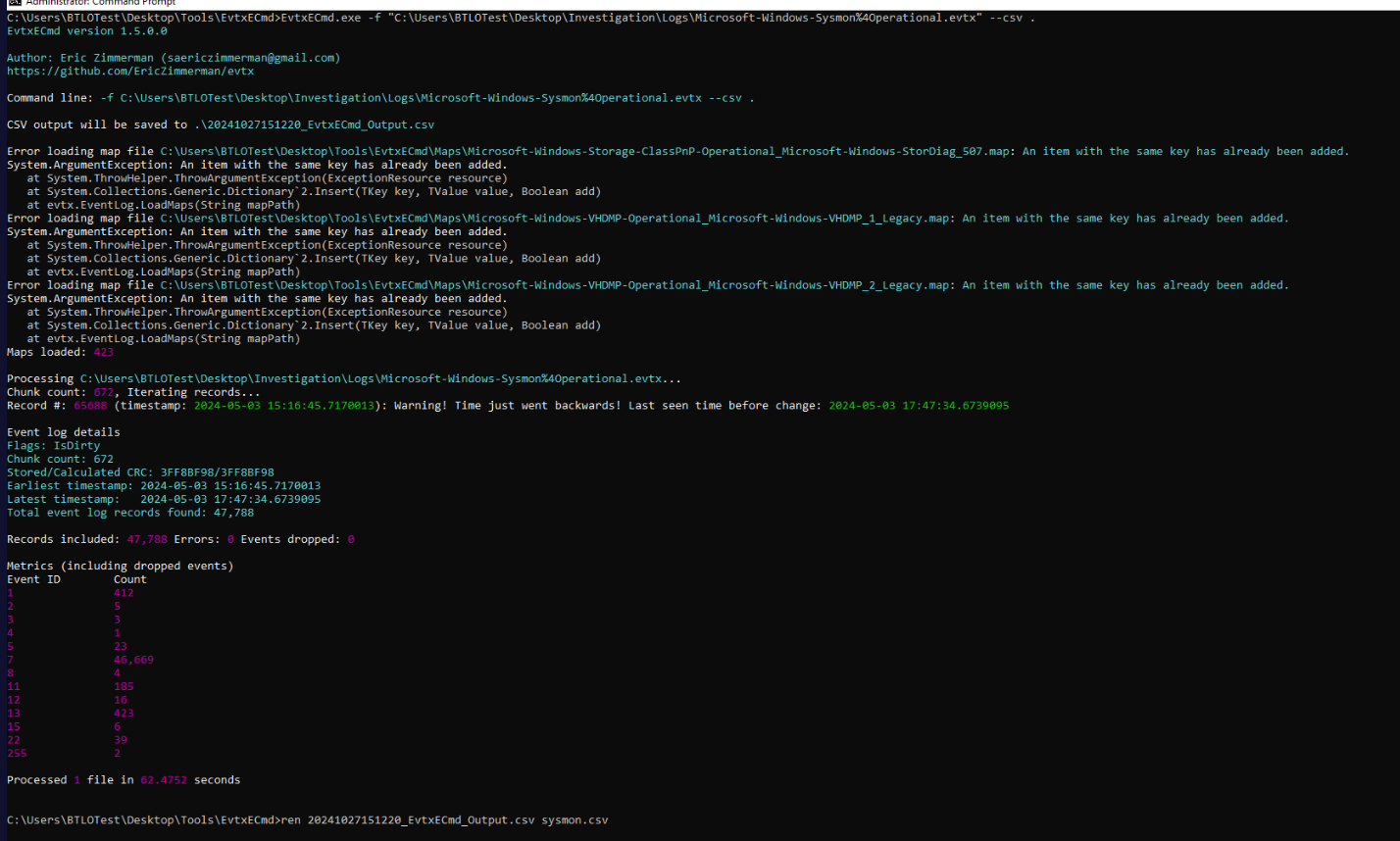The height and width of the screenshot is (841, 1400).
Task: Select count 23 for Event ID 5
Action: point(121,645)
